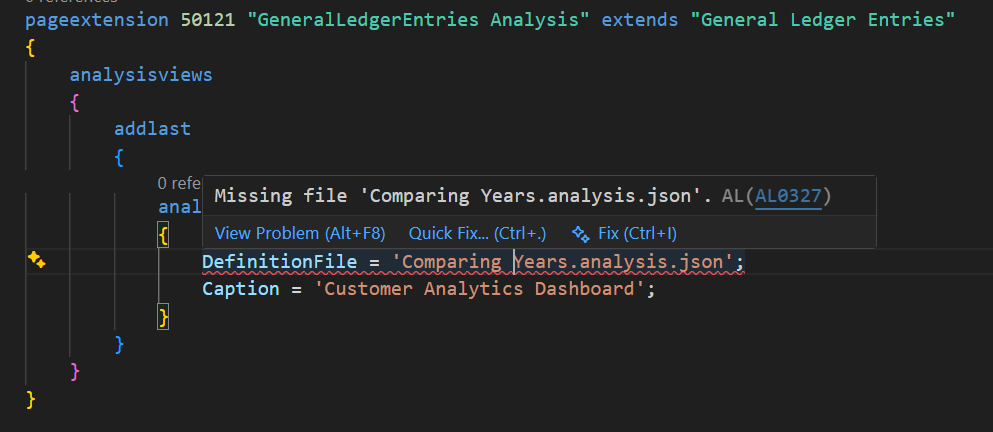Click the 0 references CodeLens above the analysis view
This screenshot has height=432, width=993.
(180, 183)
